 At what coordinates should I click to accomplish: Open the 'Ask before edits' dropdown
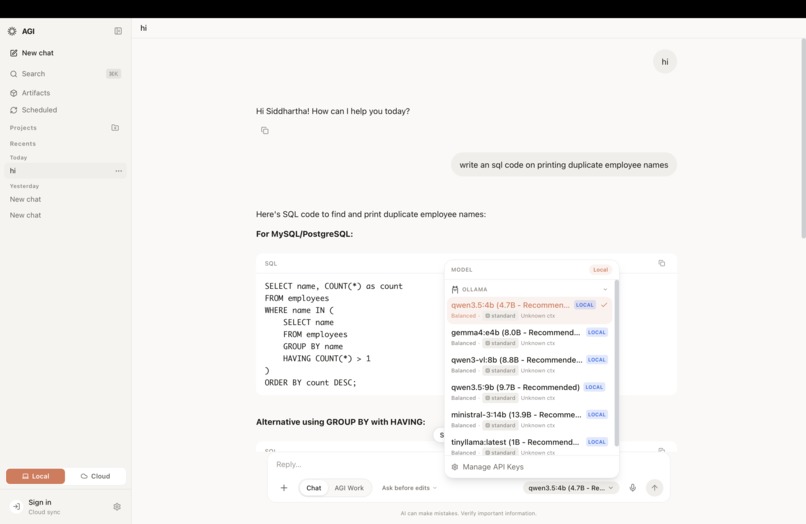click(409, 488)
